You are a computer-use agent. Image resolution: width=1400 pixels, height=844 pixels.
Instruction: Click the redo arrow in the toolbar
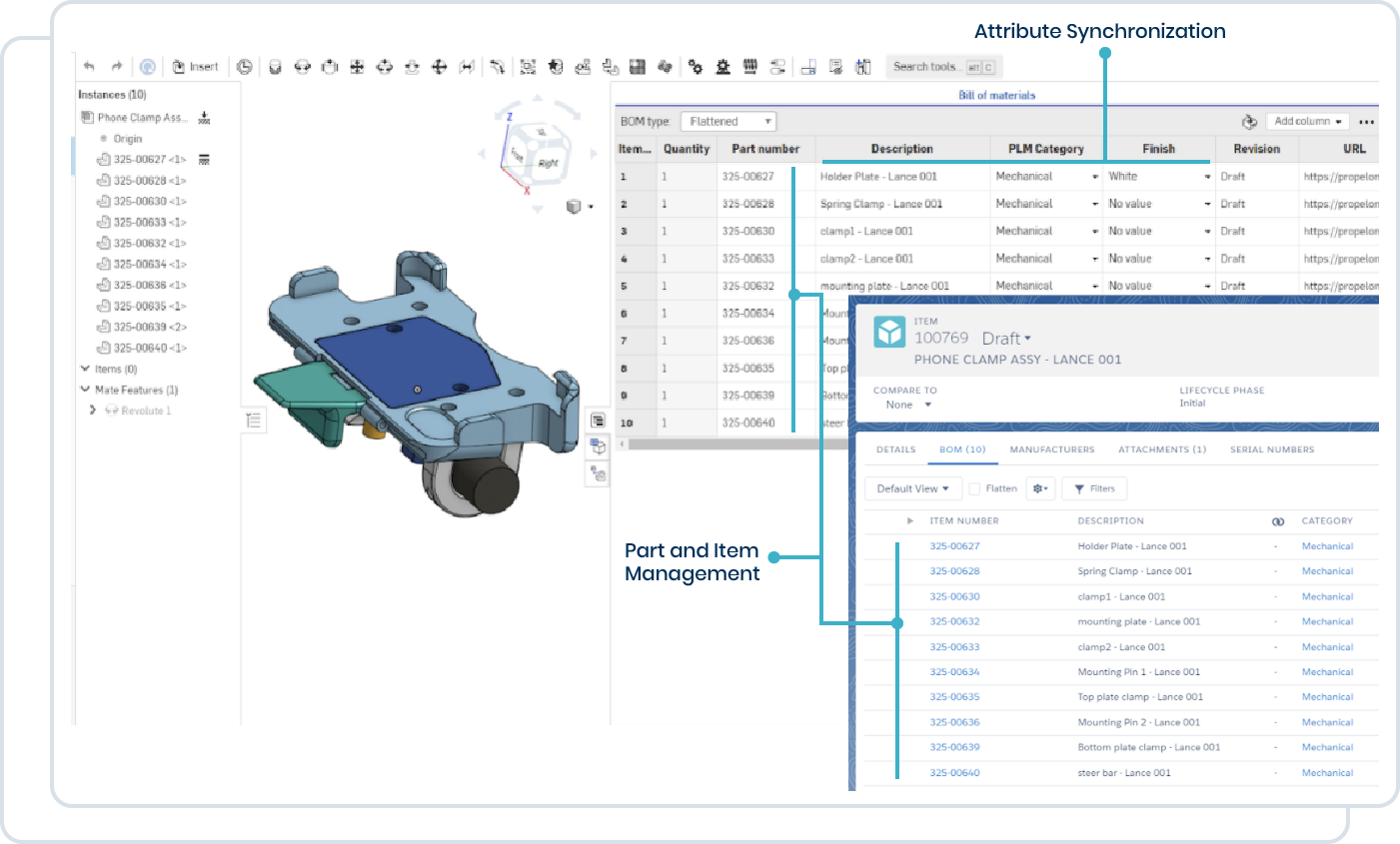[x=117, y=66]
